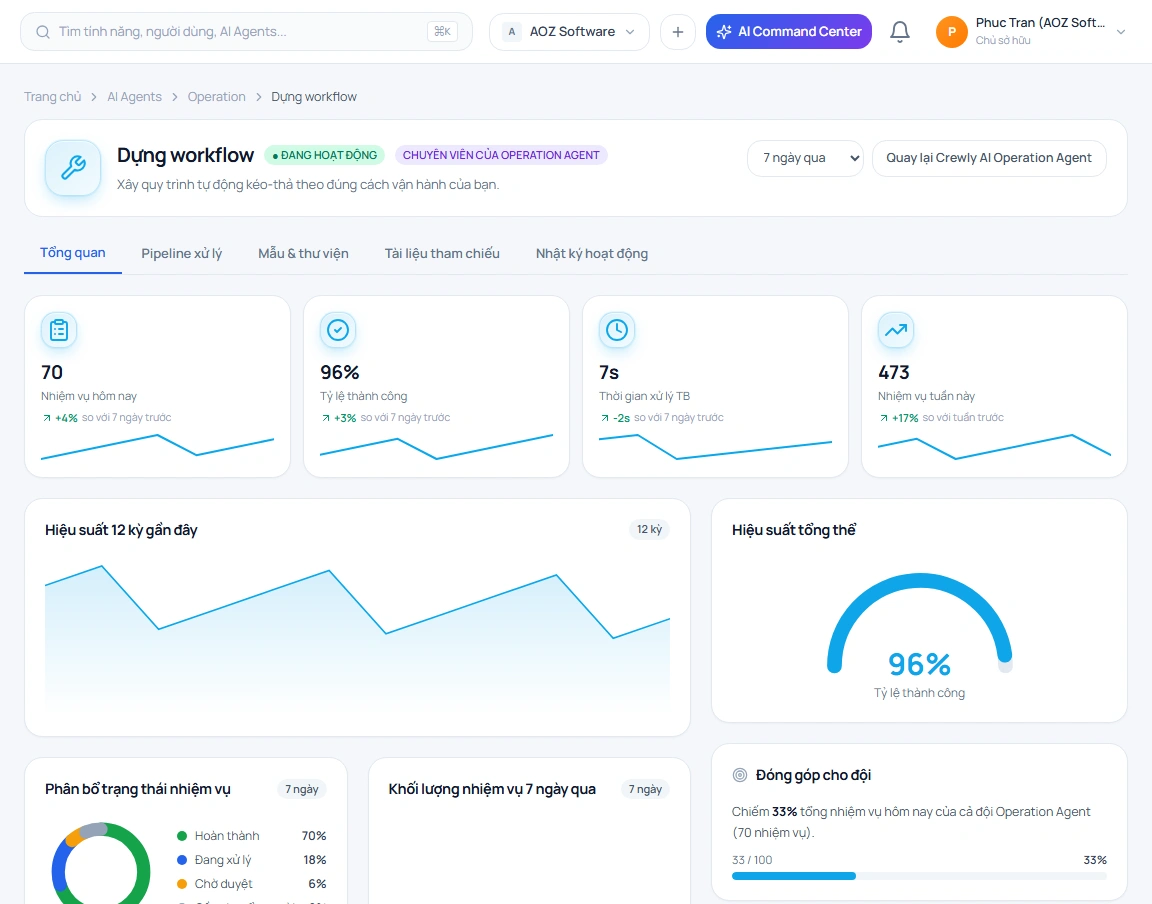Click the up arrow next to +17%
The width and height of the screenshot is (1152, 904).
pos(884,417)
